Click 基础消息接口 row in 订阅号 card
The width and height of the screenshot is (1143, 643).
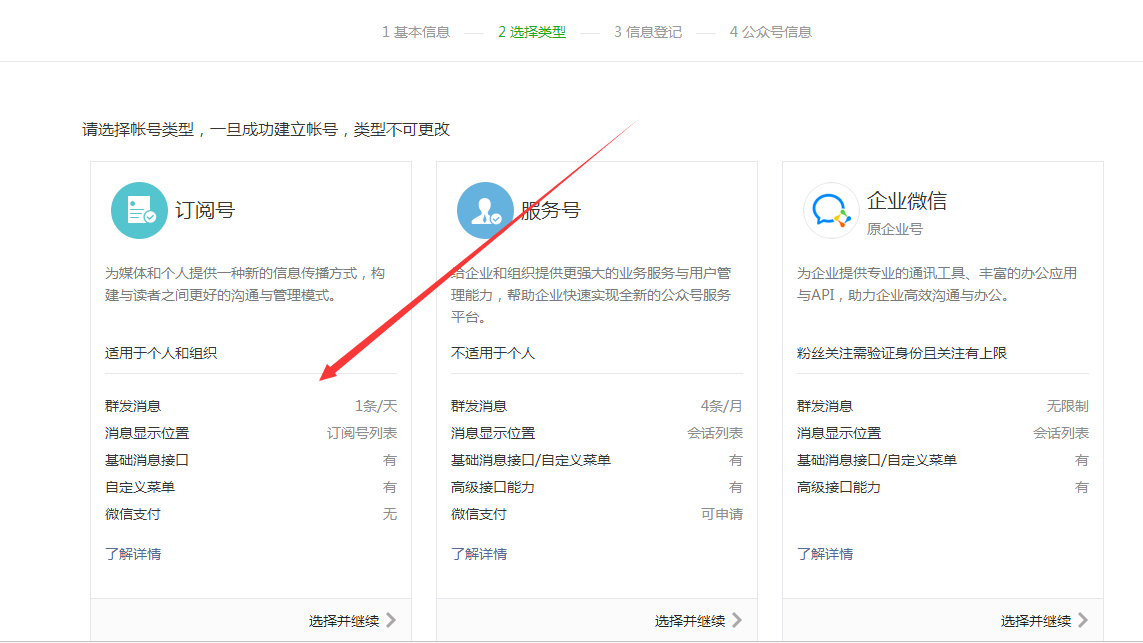(251, 461)
